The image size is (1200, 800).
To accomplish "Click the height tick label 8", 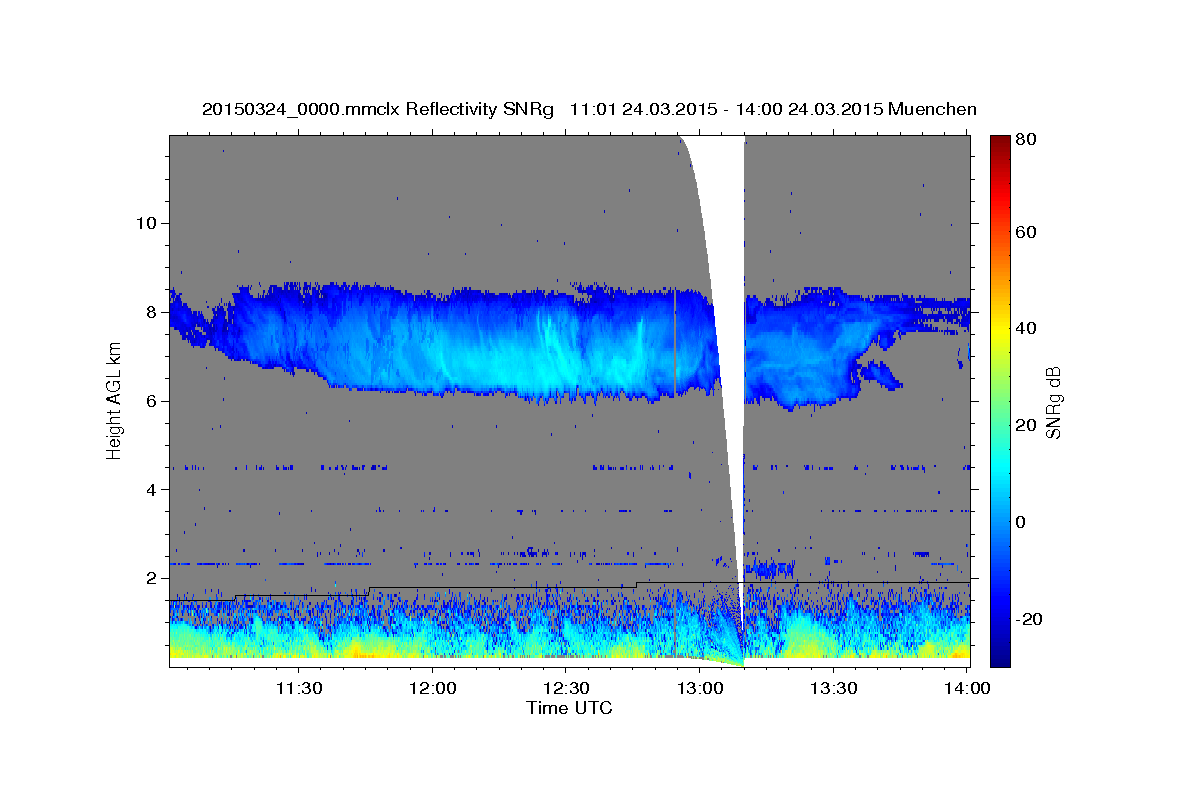I will [x=150, y=312].
